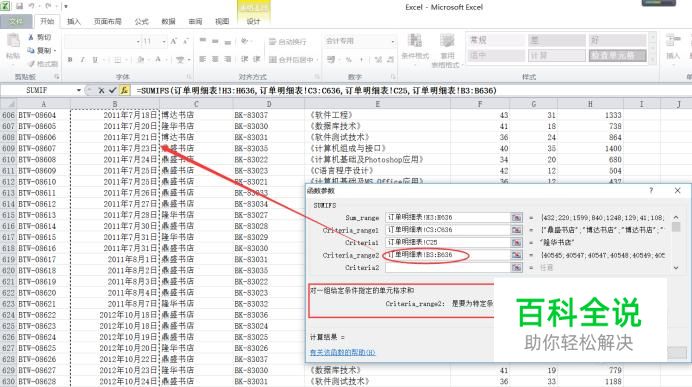The height and width of the screenshot is (387, 692).
Task: Select the Normal (常规) cell style
Action: pyautogui.click(x=496, y=40)
